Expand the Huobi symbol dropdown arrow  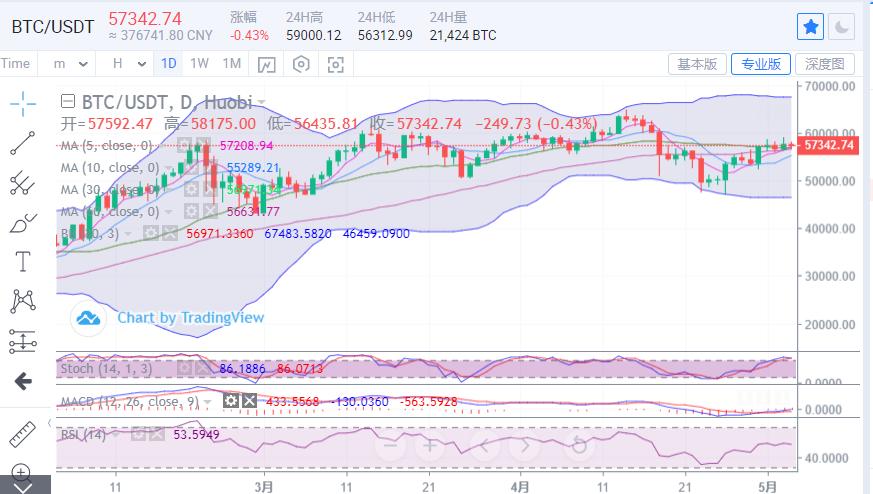pyautogui.click(x=261, y=102)
